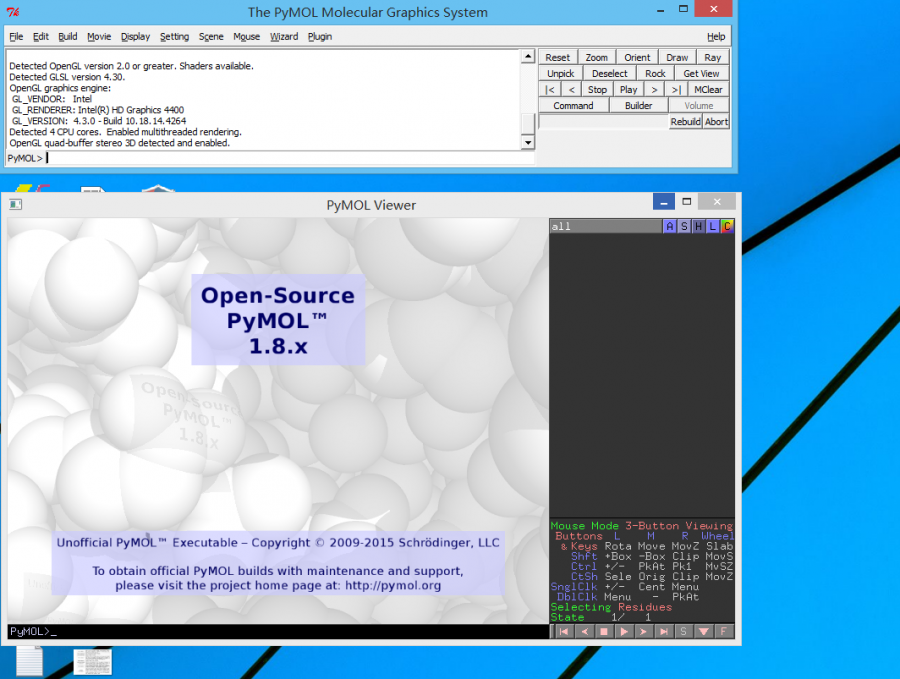
Task: Open the Build menu
Action: 68,36
